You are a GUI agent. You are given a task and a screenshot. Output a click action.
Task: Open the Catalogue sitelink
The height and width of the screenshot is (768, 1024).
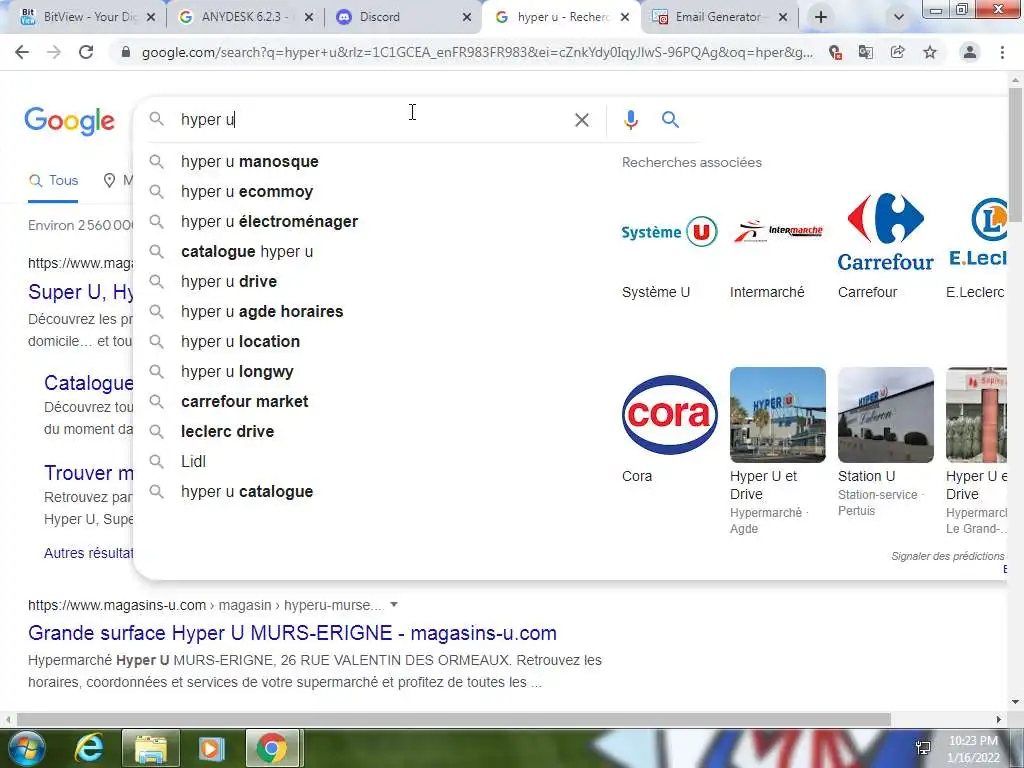pos(88,383)
